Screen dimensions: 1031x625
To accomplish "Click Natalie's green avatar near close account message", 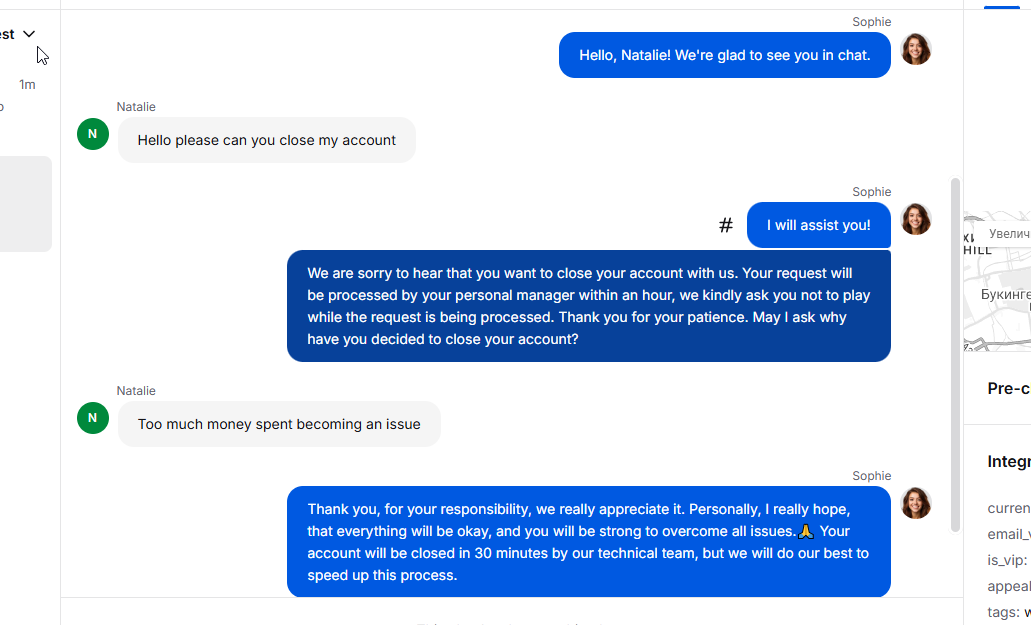I will [x=93, y=134].
